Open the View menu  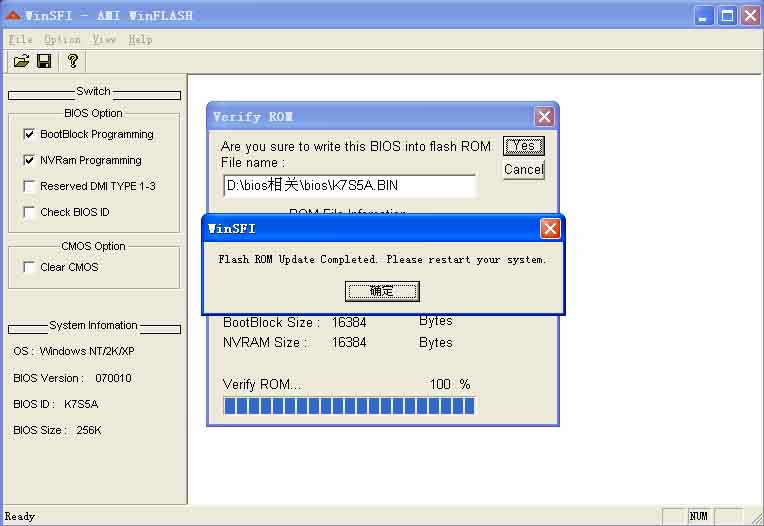(x=104, y=39)
